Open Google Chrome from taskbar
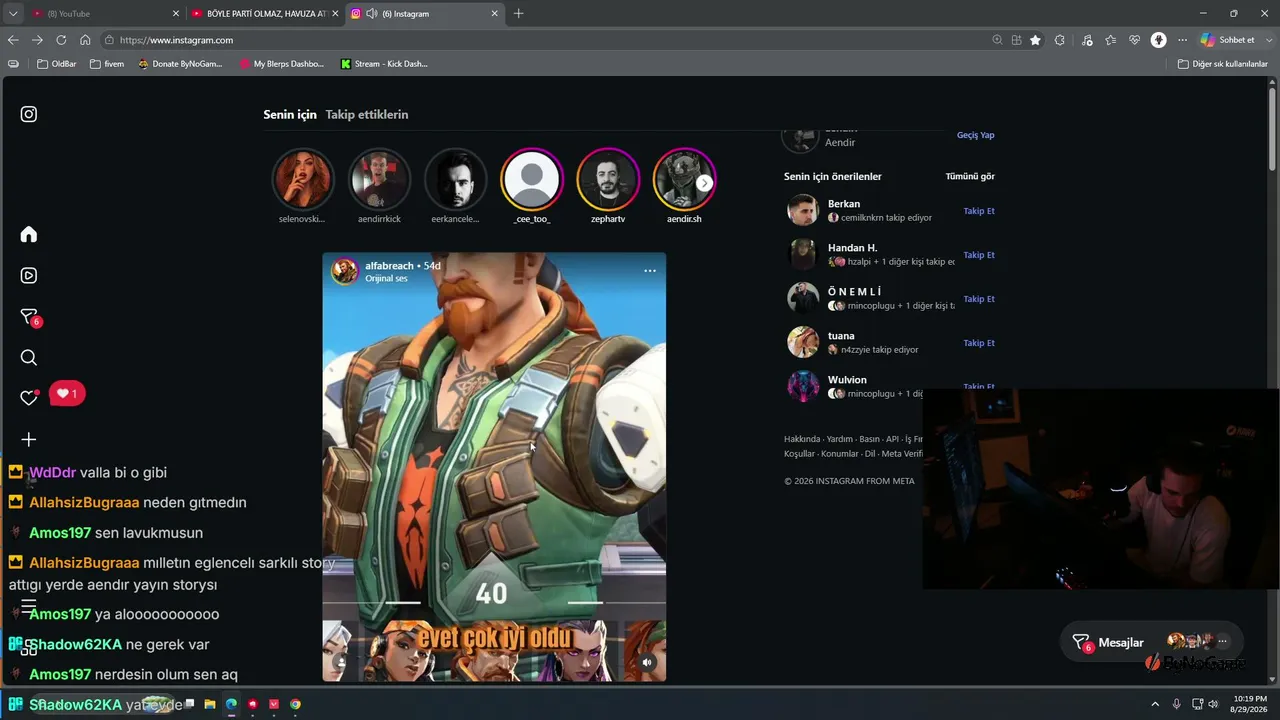The image size is (1280, 720). coord(295,704)
